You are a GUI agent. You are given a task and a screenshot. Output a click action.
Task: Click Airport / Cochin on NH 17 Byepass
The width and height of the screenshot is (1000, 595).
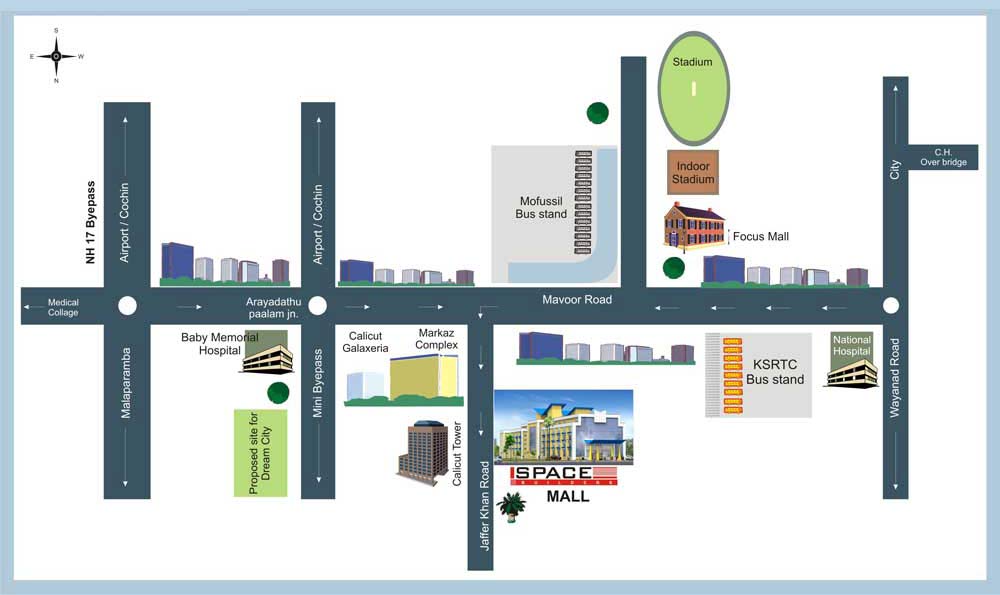(x=124, y=223)
